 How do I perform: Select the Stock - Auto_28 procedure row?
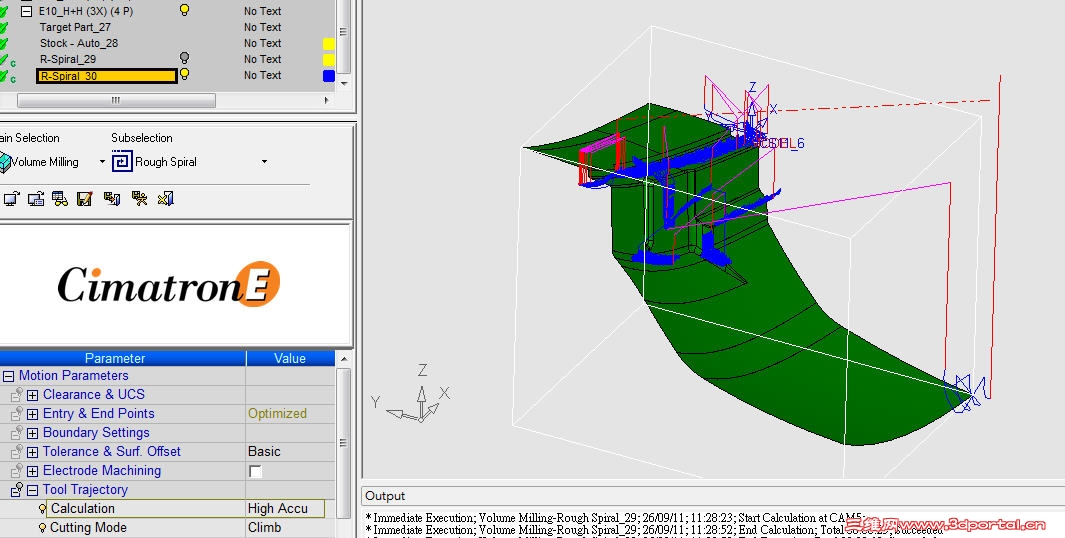[79, 43]
